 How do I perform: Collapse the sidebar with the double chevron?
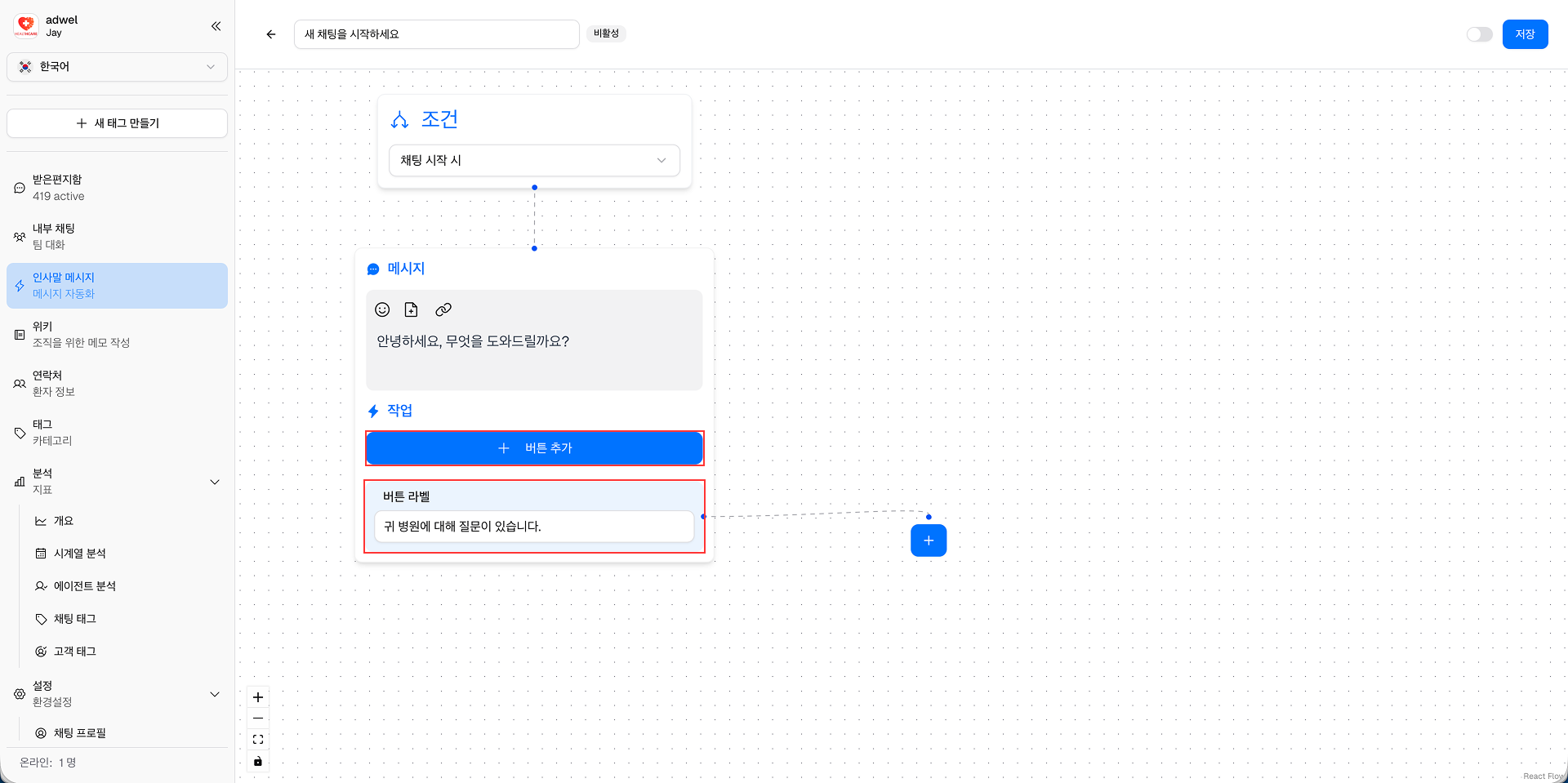[x=216, y=26]
